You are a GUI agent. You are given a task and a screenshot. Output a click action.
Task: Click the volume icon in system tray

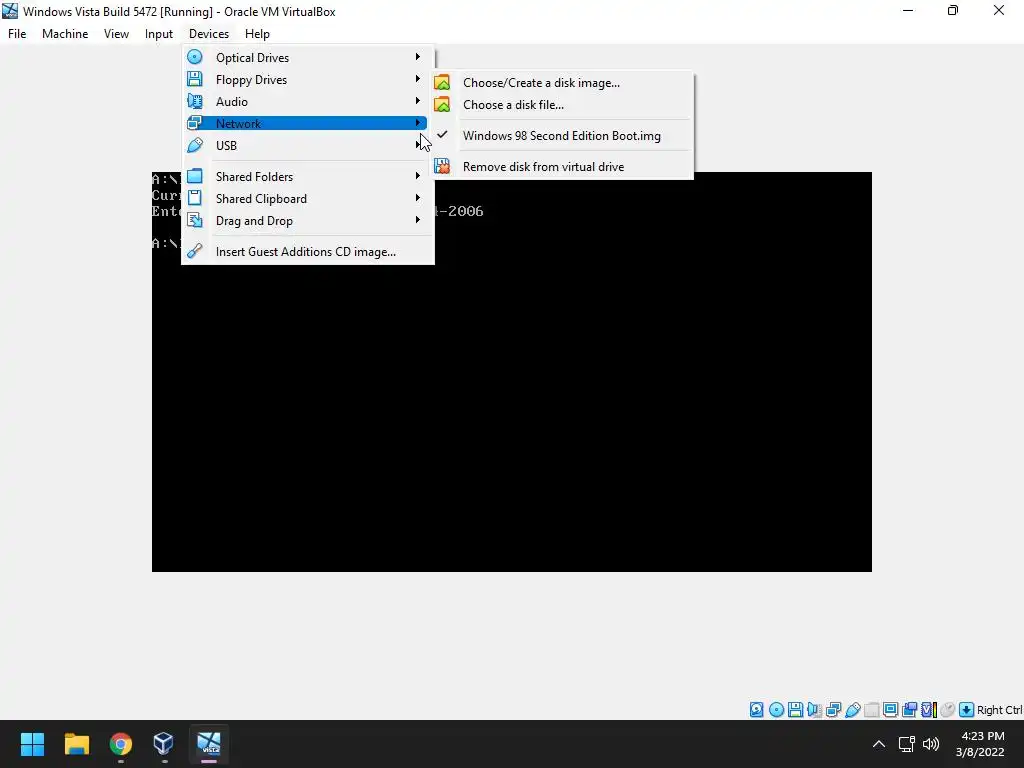pyautogui.click(x=931, y=744)
